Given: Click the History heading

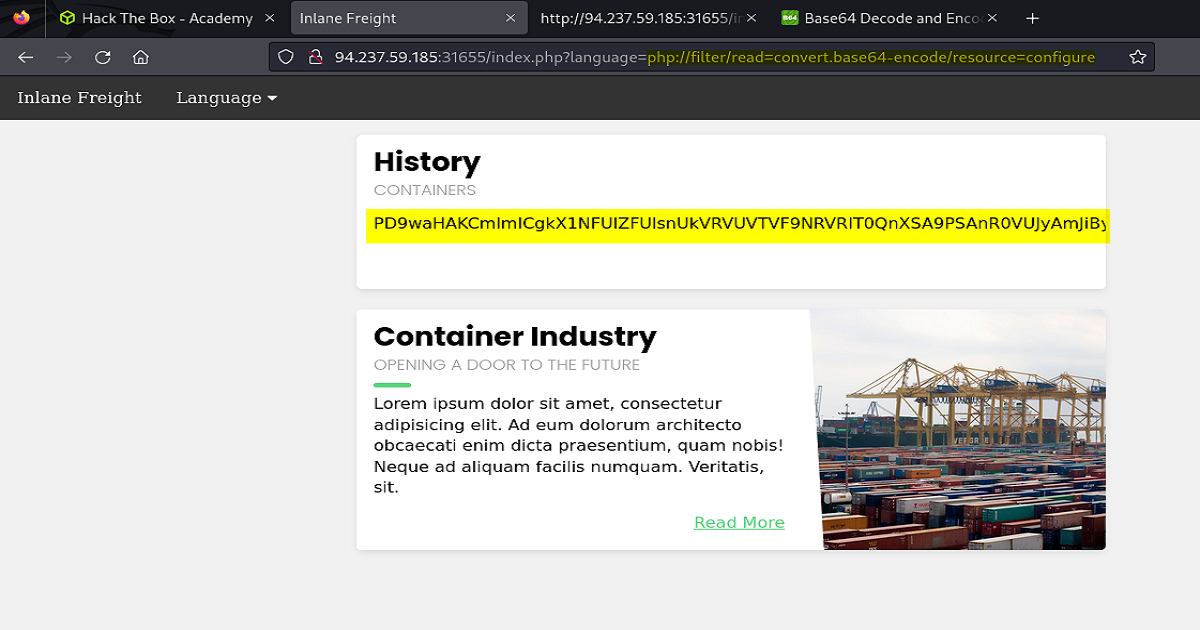Looking at the screenshot, I should 427,162.
